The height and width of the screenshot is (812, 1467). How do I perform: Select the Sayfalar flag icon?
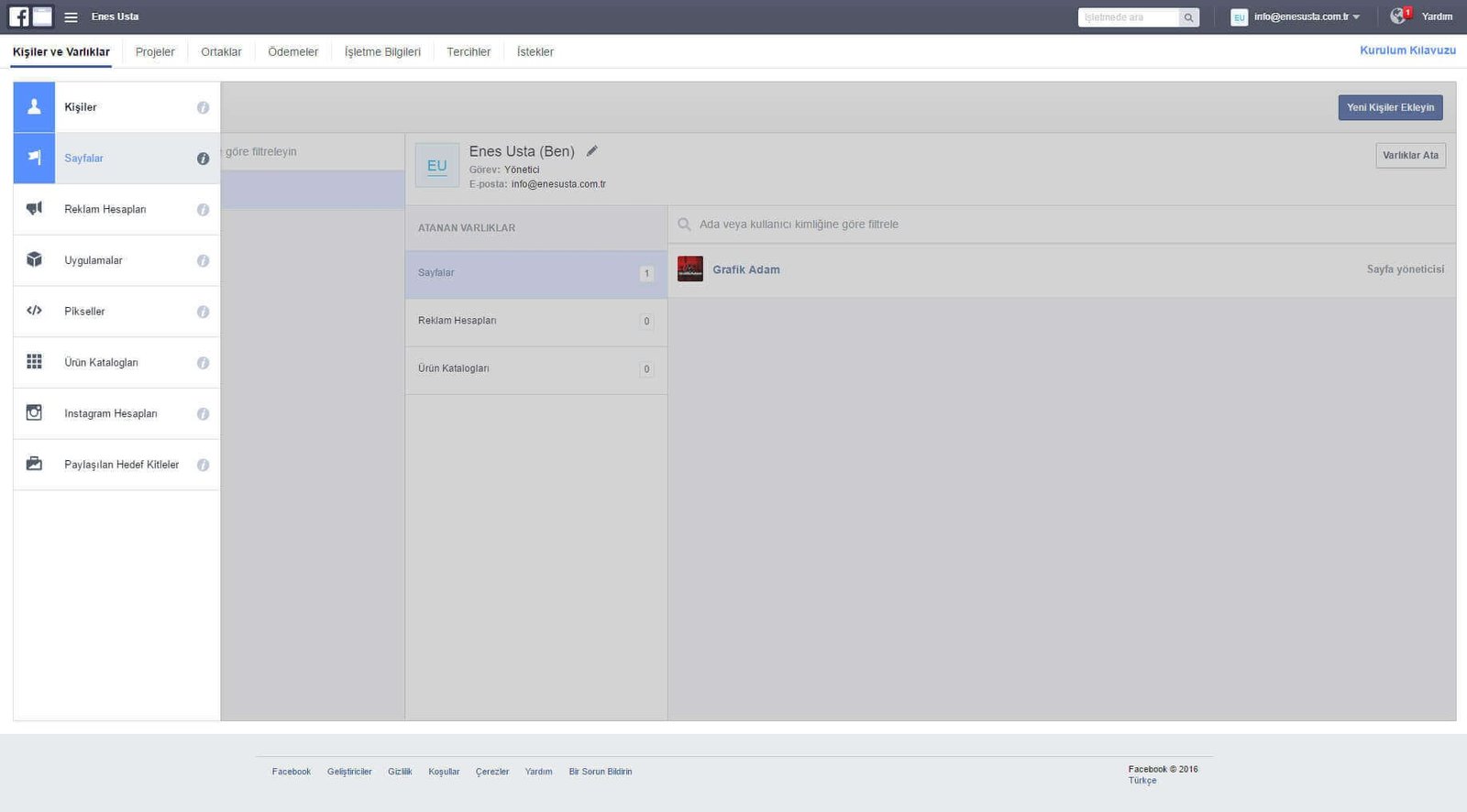click(34, 158)
